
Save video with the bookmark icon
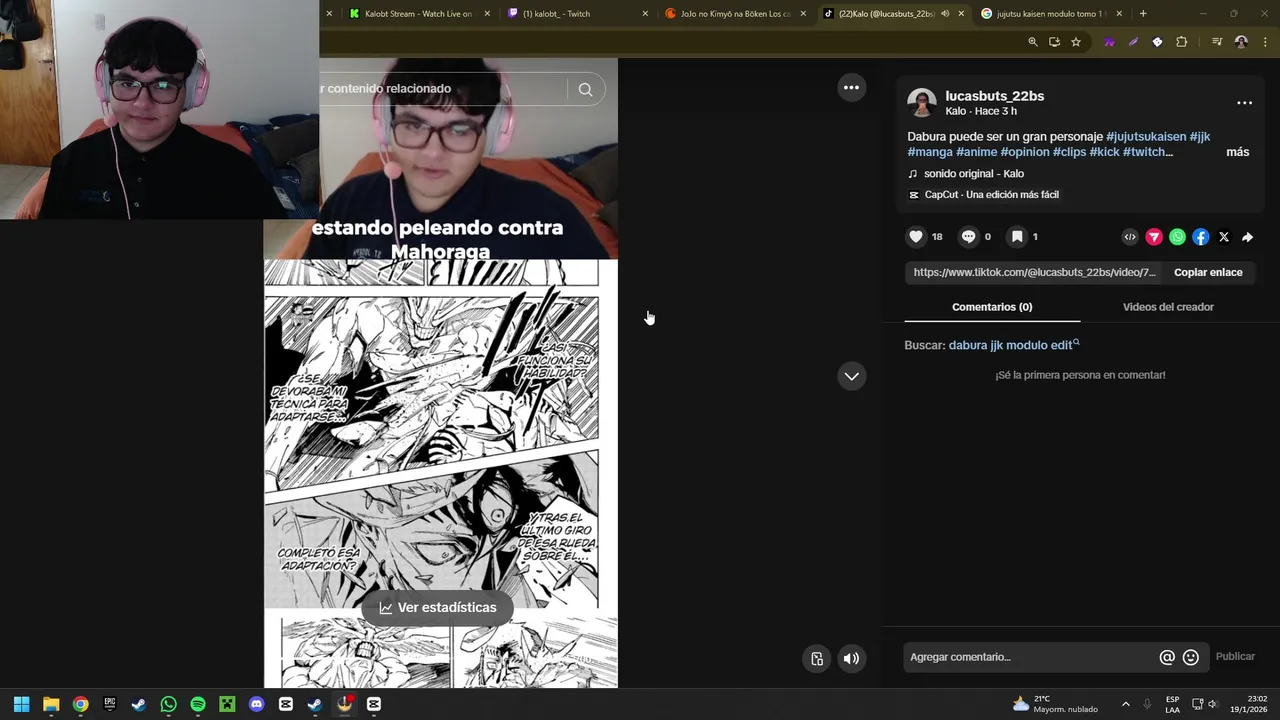pos(1017,237)
